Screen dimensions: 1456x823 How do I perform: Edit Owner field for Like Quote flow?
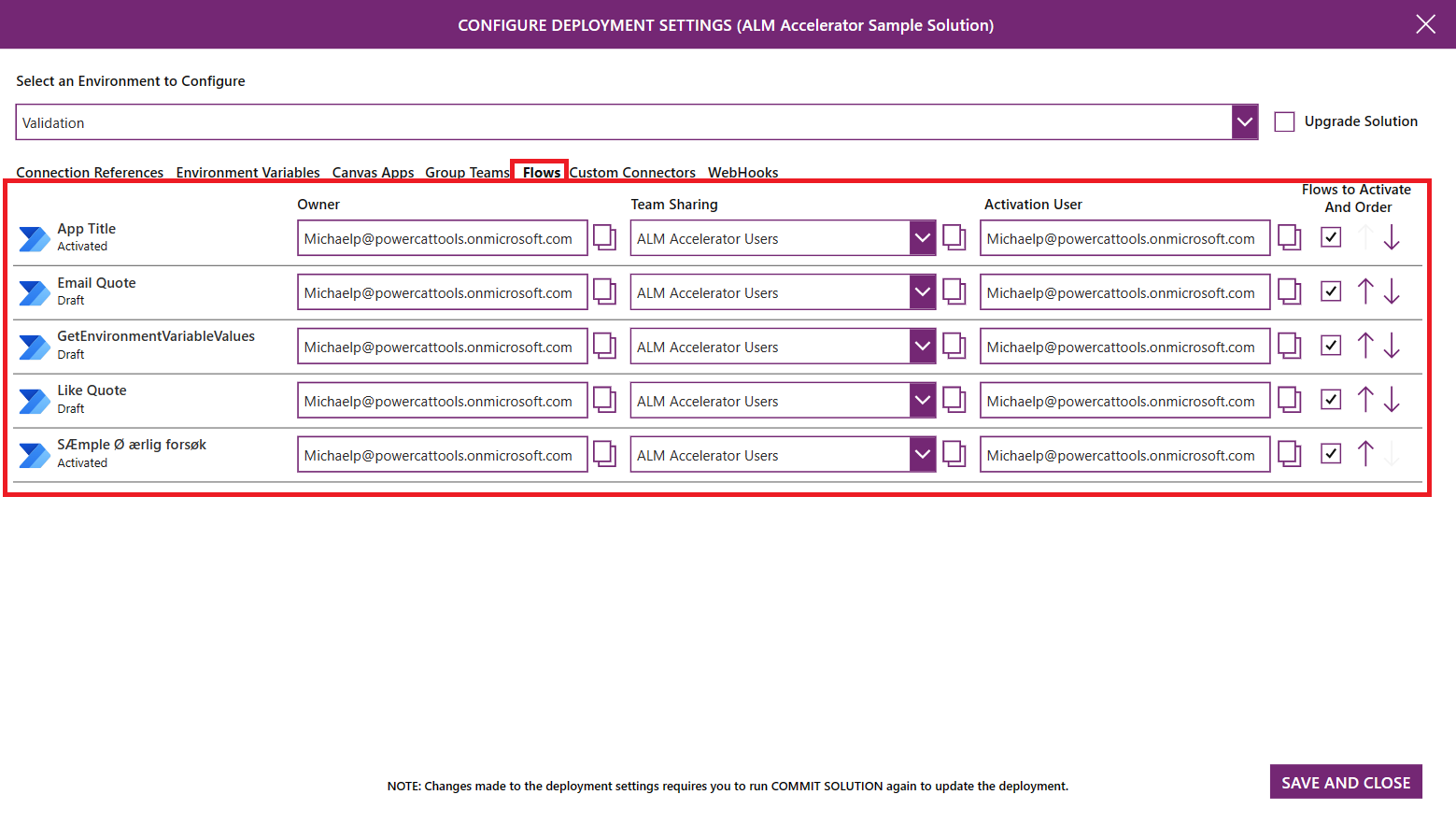pyautogui.click(x=443, y=401)
